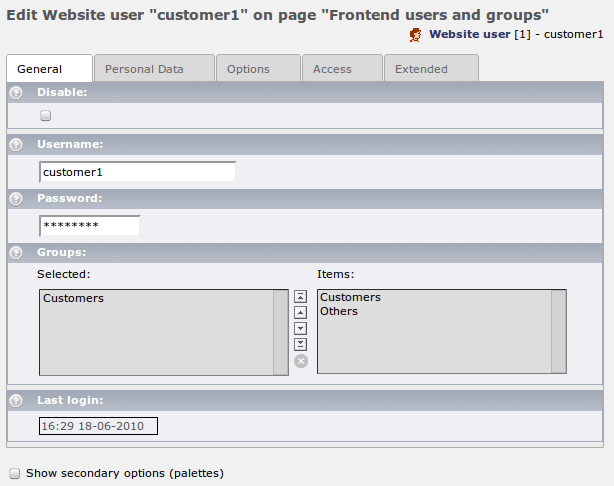Click help icon beside Disable label

coord(16,92)
